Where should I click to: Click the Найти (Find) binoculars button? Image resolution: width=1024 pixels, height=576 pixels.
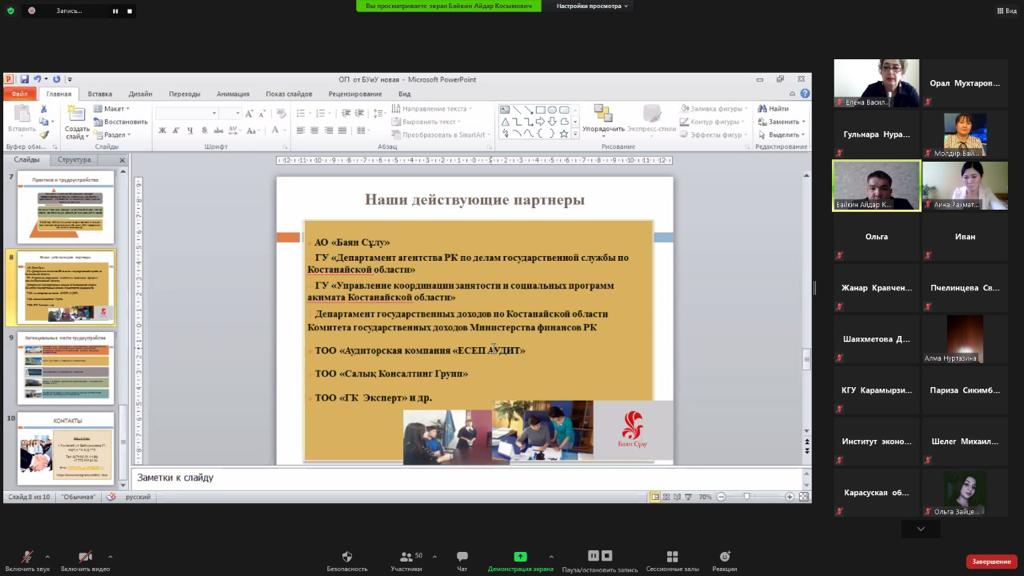click(x=773, y=108)
